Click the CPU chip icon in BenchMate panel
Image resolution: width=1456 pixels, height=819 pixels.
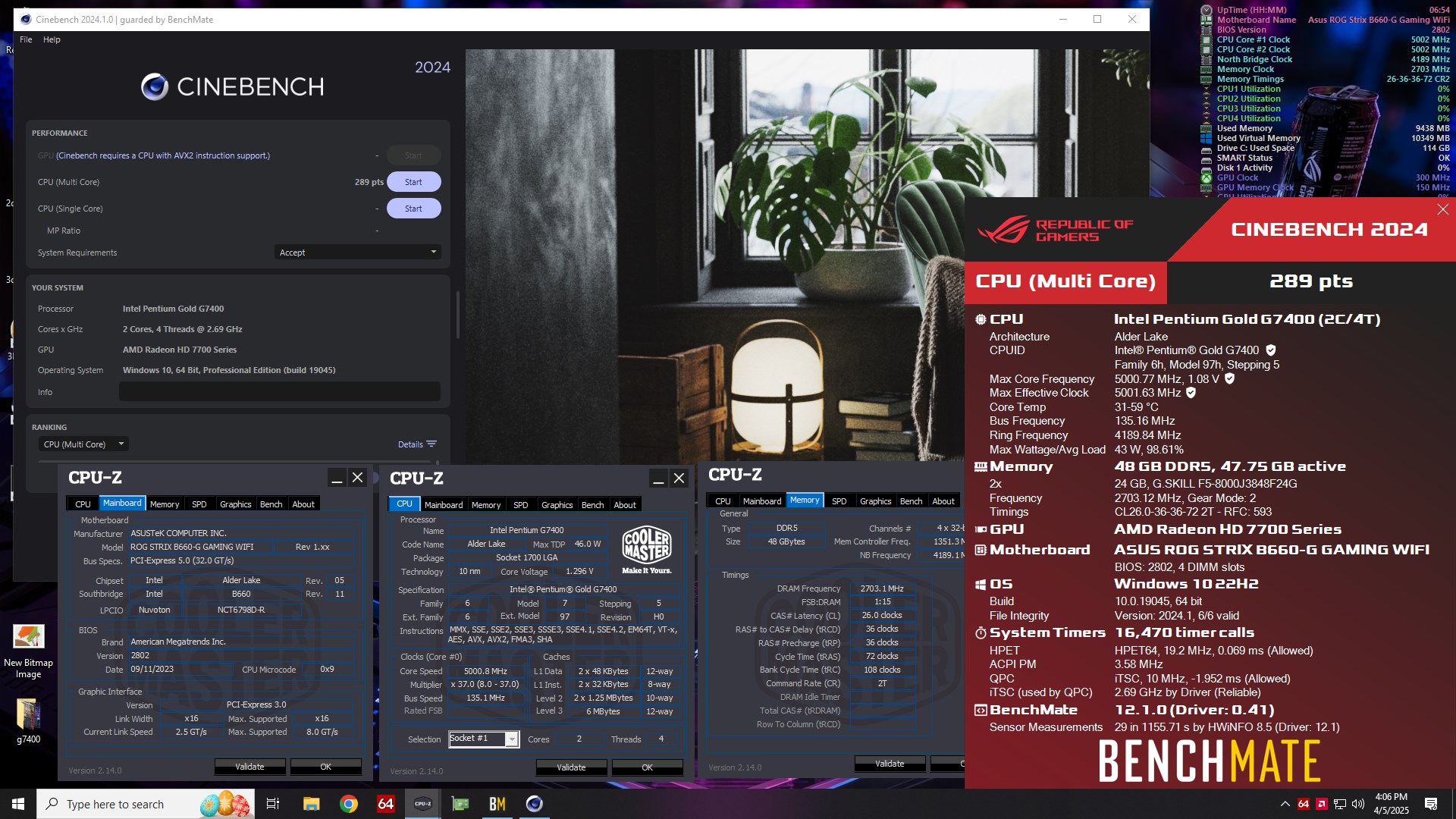tap(981, 320)
